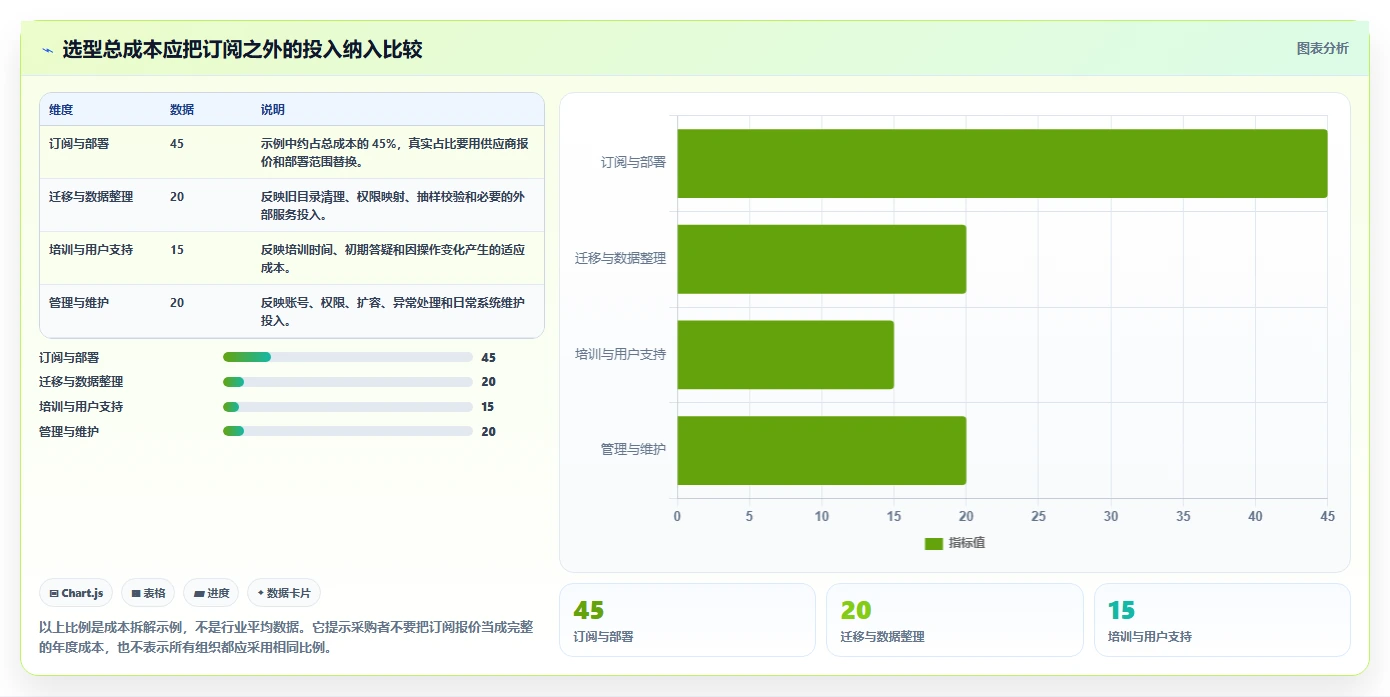Click the 进度 chip
Image resolution: width=1390 pixels, height=697 pixels.
click(211, 593)
